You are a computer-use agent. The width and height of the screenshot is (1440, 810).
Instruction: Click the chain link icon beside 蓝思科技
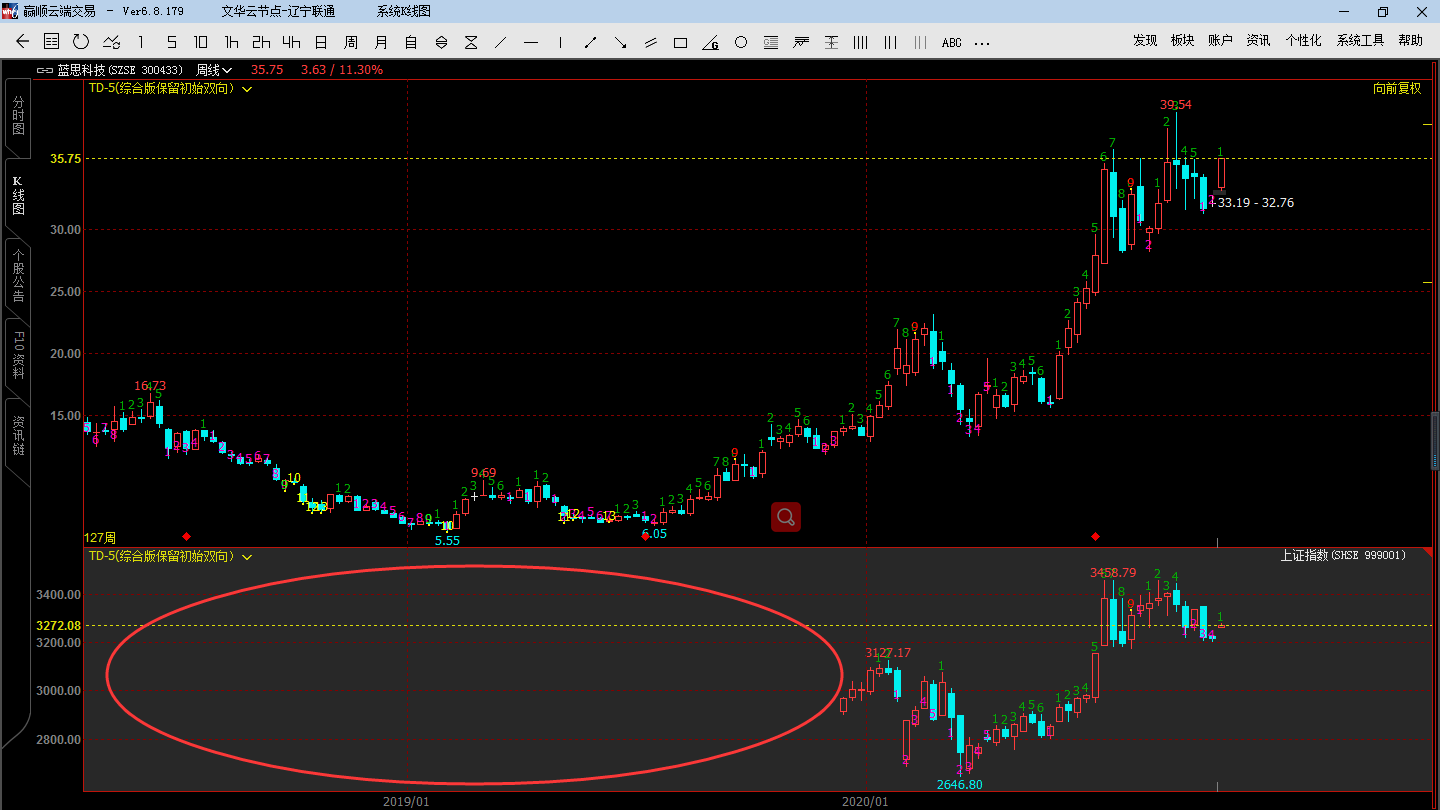[x=44, y=70]
